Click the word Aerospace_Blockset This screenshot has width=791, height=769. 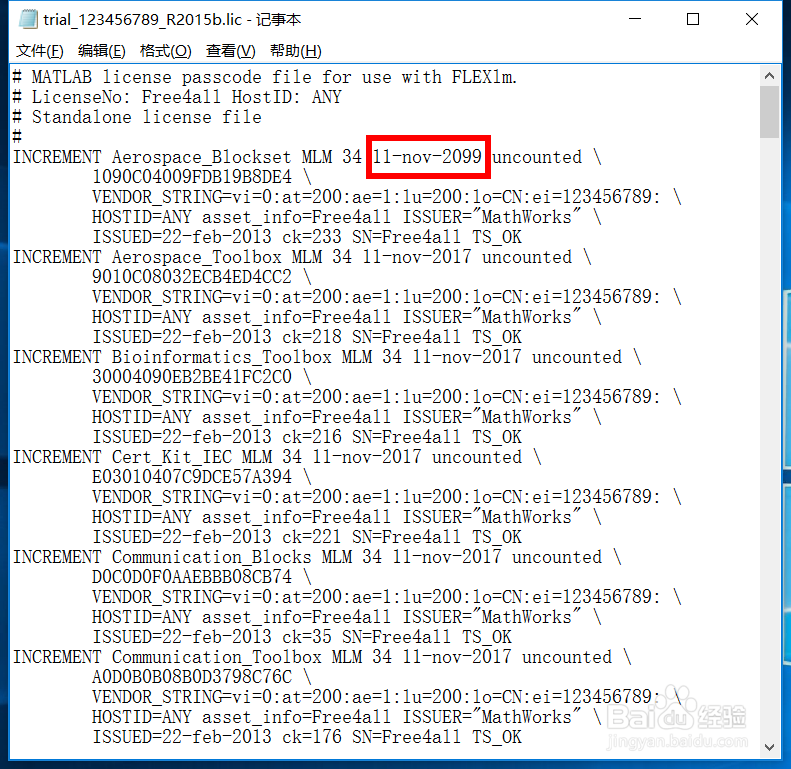(x=201, y=157)
